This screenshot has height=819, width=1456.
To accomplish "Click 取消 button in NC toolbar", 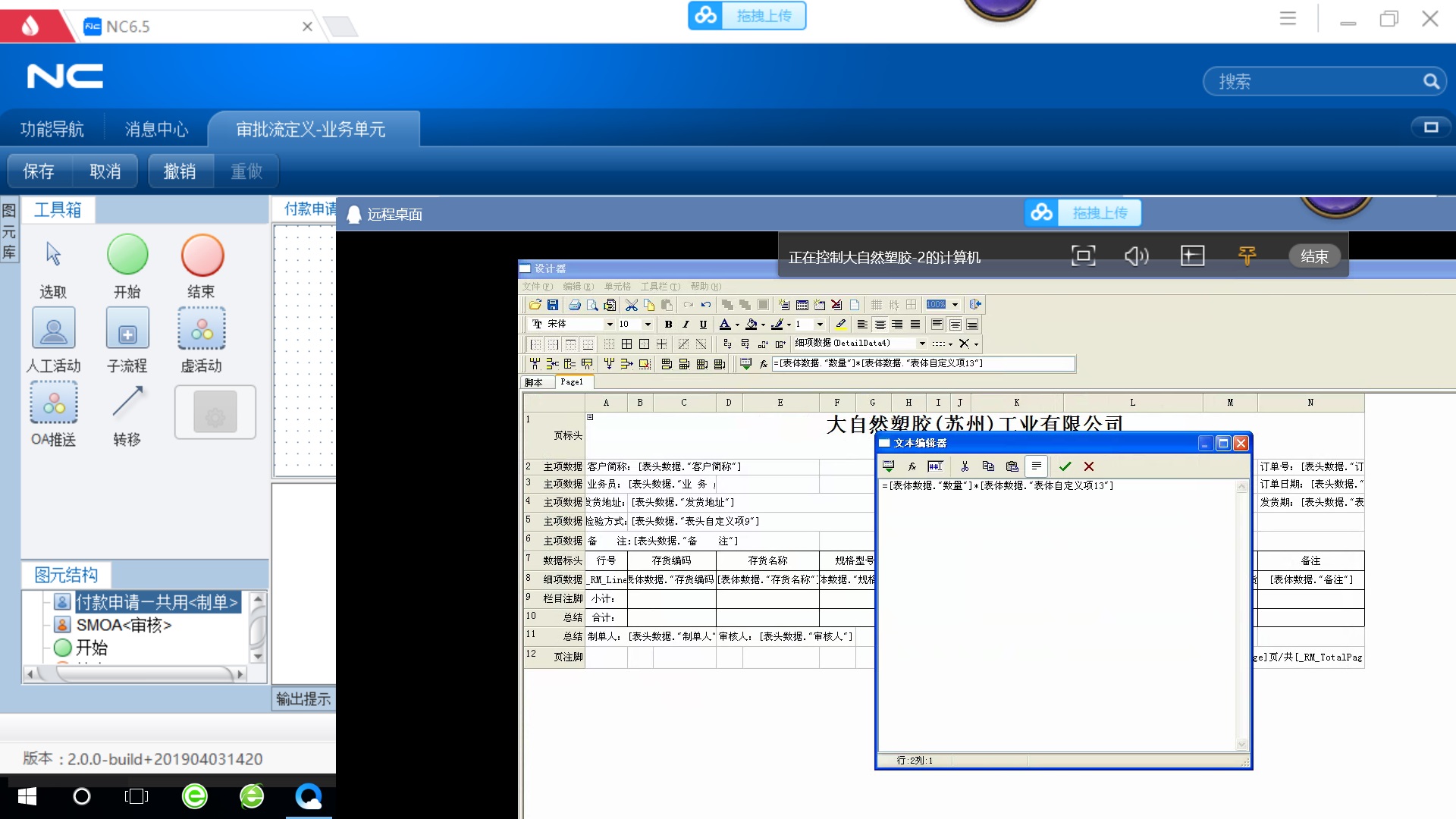I will coord(105,171).
